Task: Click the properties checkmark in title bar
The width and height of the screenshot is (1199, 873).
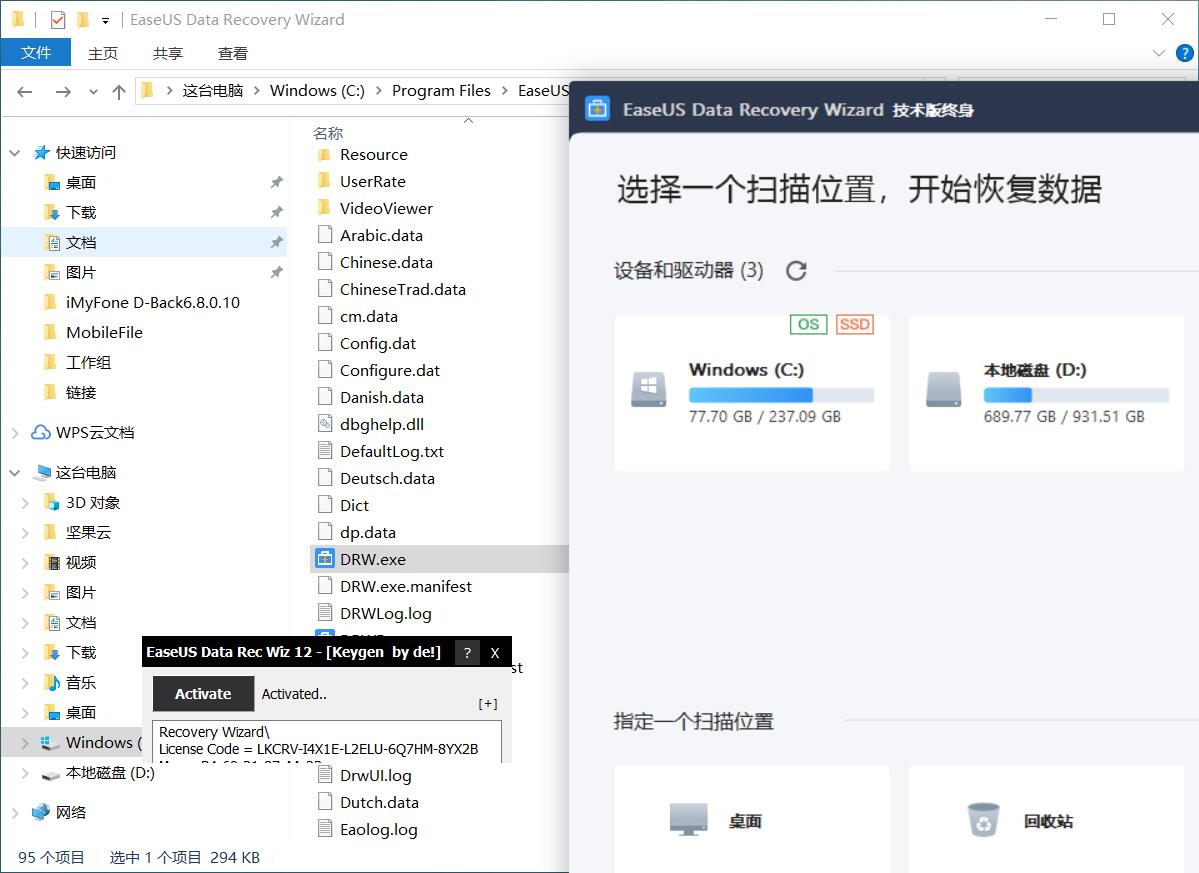Action: tap(58, 20)
